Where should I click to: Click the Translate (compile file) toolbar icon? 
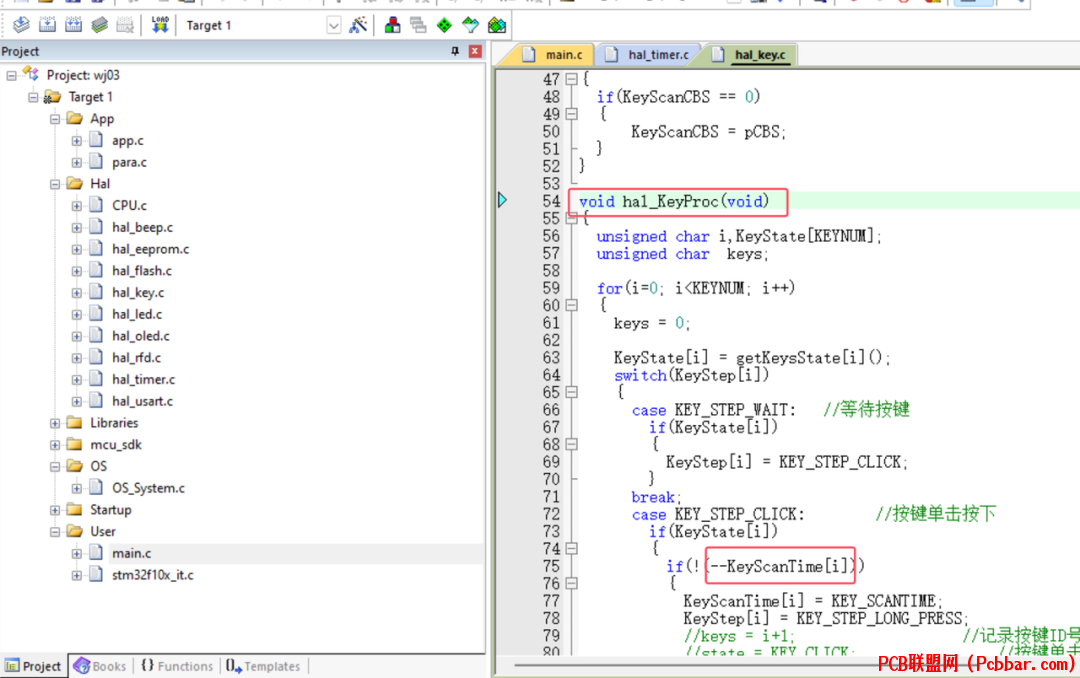21,25
